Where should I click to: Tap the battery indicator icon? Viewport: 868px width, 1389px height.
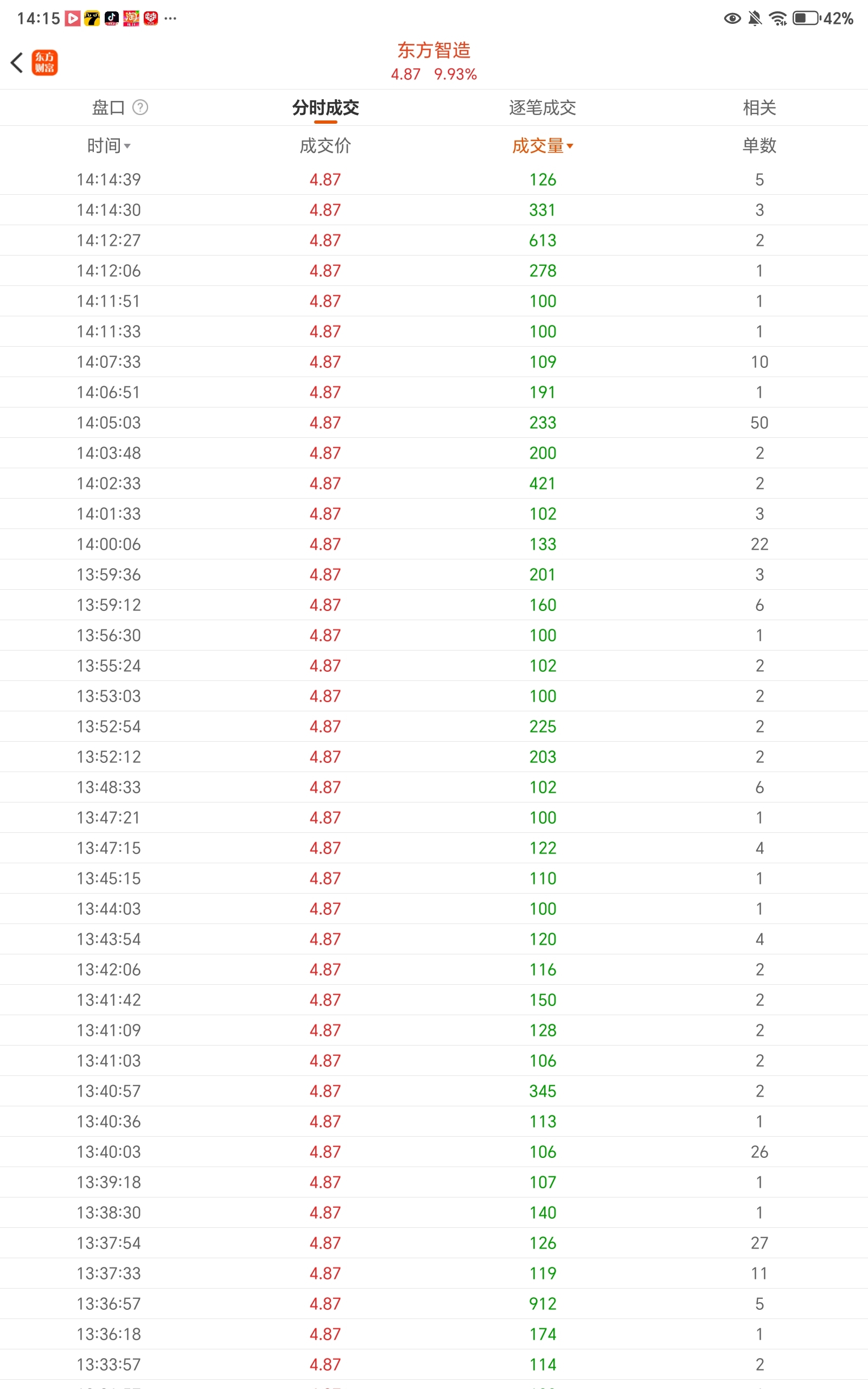click(x=807, y=18)
